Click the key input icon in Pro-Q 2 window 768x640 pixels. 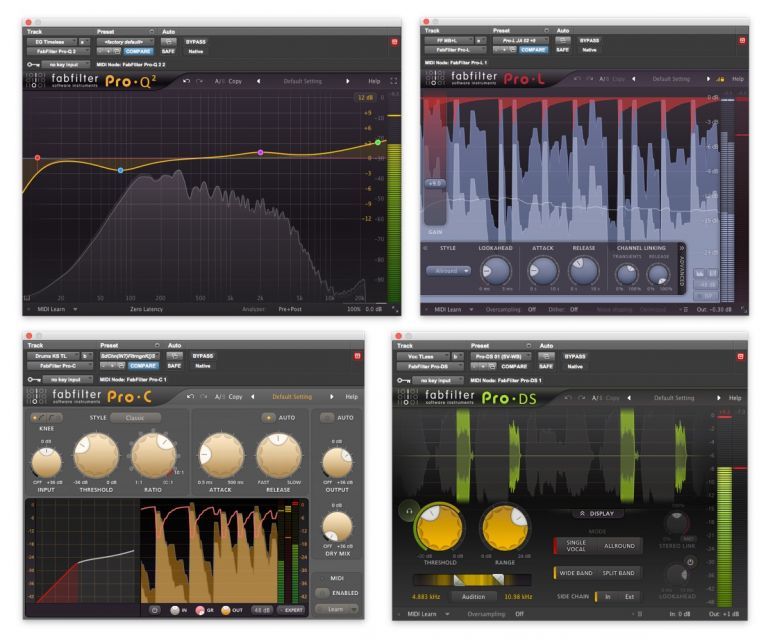pyautogui.click(x=33, y=65)
